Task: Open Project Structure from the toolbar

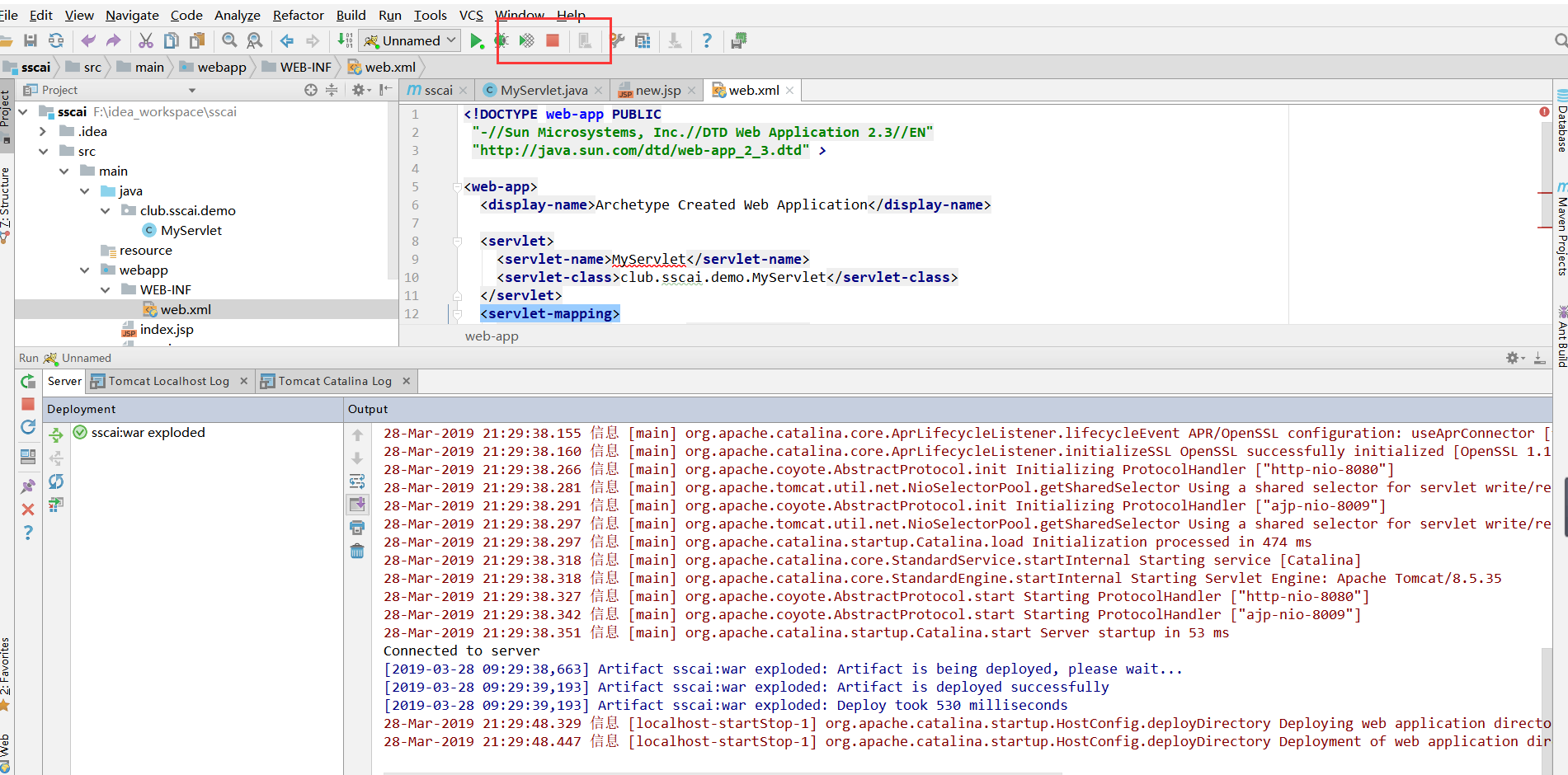Action: 643,41
